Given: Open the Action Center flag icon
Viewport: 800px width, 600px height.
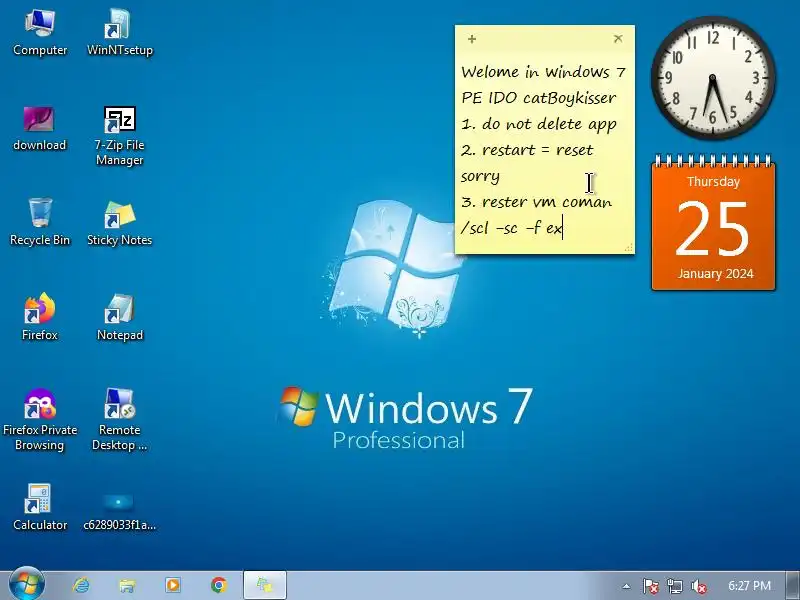Looking at the screenshot, I should (x=650, y=586).
